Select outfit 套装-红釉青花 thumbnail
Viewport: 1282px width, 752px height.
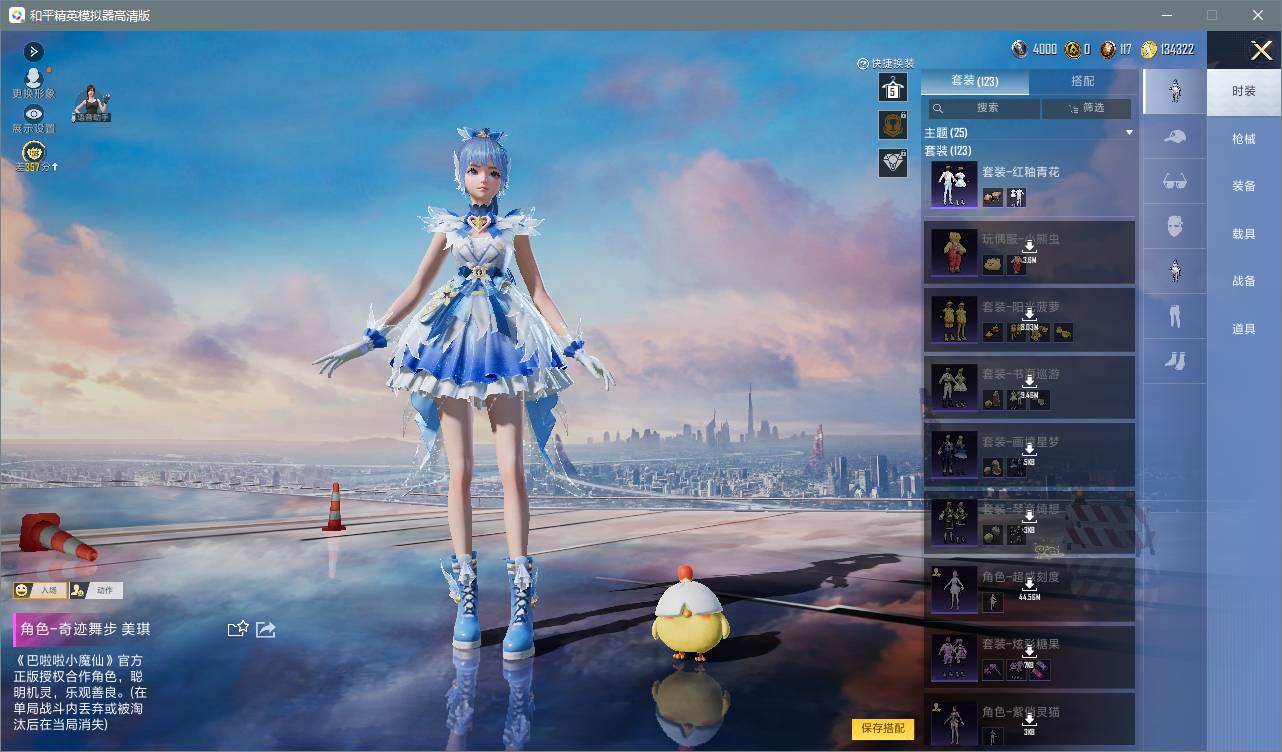954,185
